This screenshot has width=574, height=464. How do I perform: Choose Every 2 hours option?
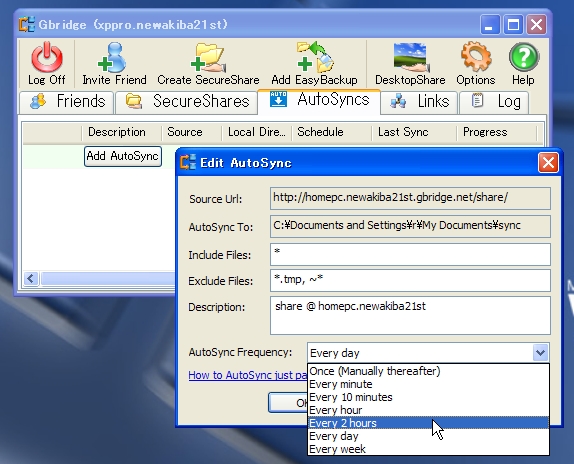click(x=428, y=423)
